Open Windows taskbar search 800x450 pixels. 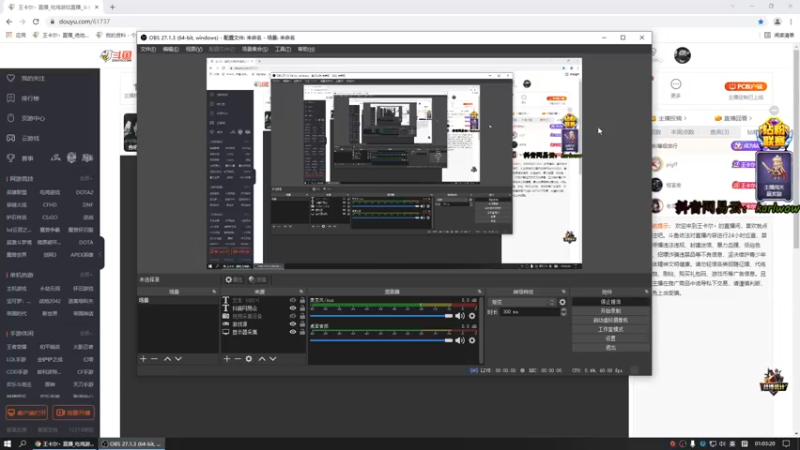click(22, 444)
